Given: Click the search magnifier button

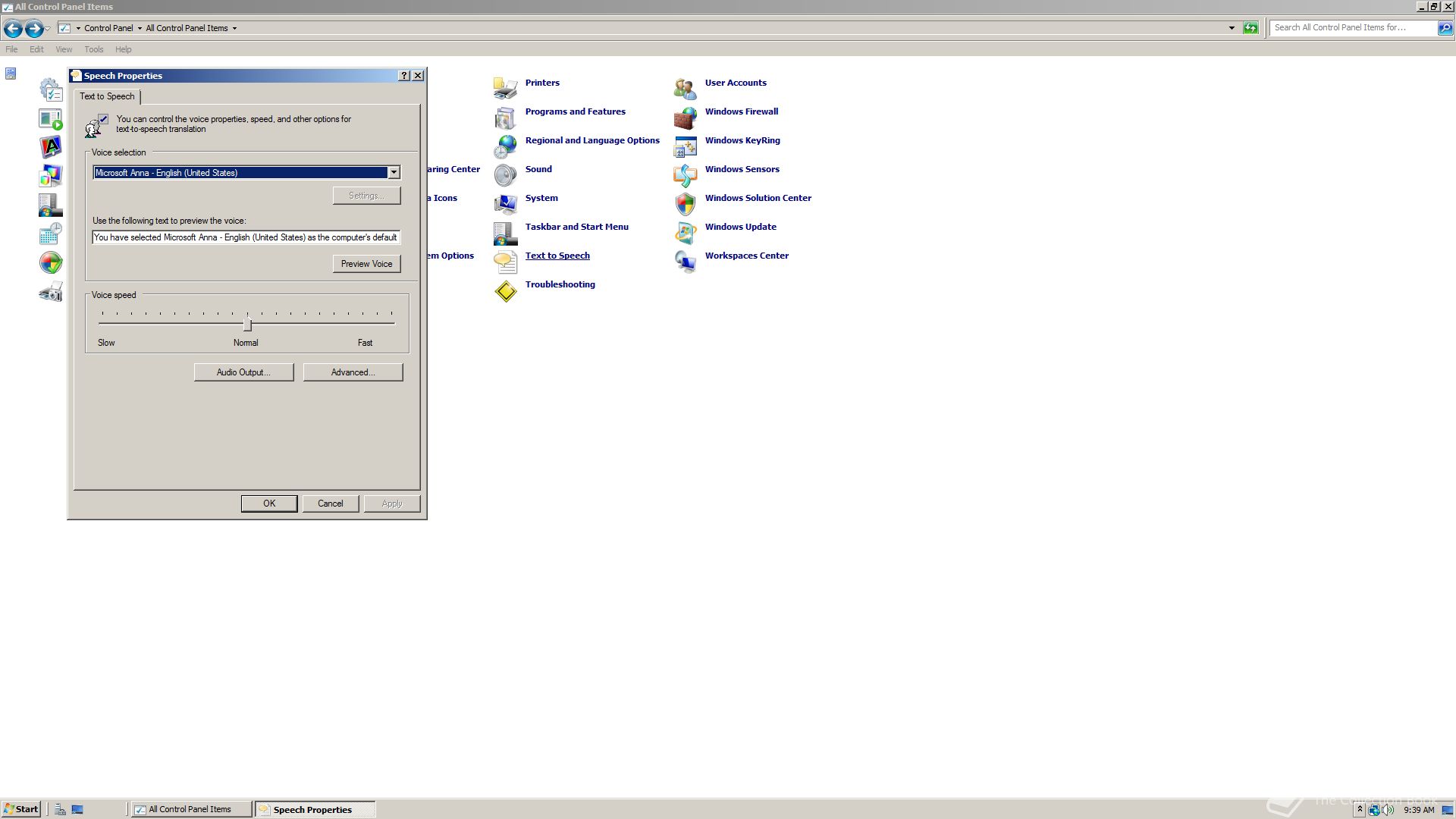Looking at the screenshot, I should (x=1445, y=28).
